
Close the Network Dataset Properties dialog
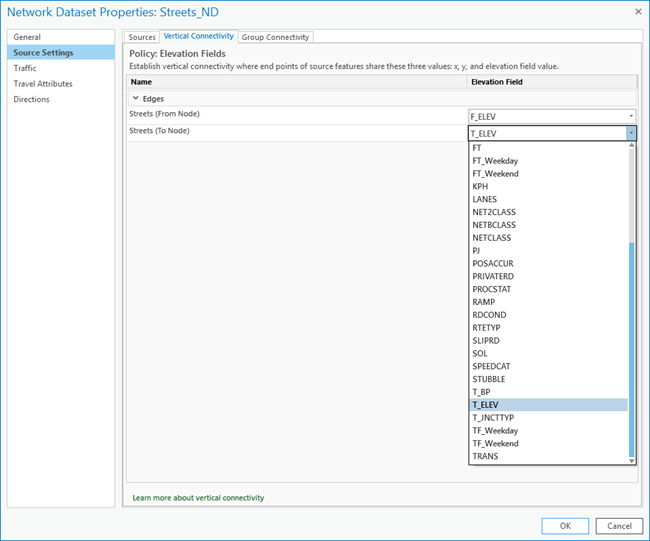pos(637,12)
